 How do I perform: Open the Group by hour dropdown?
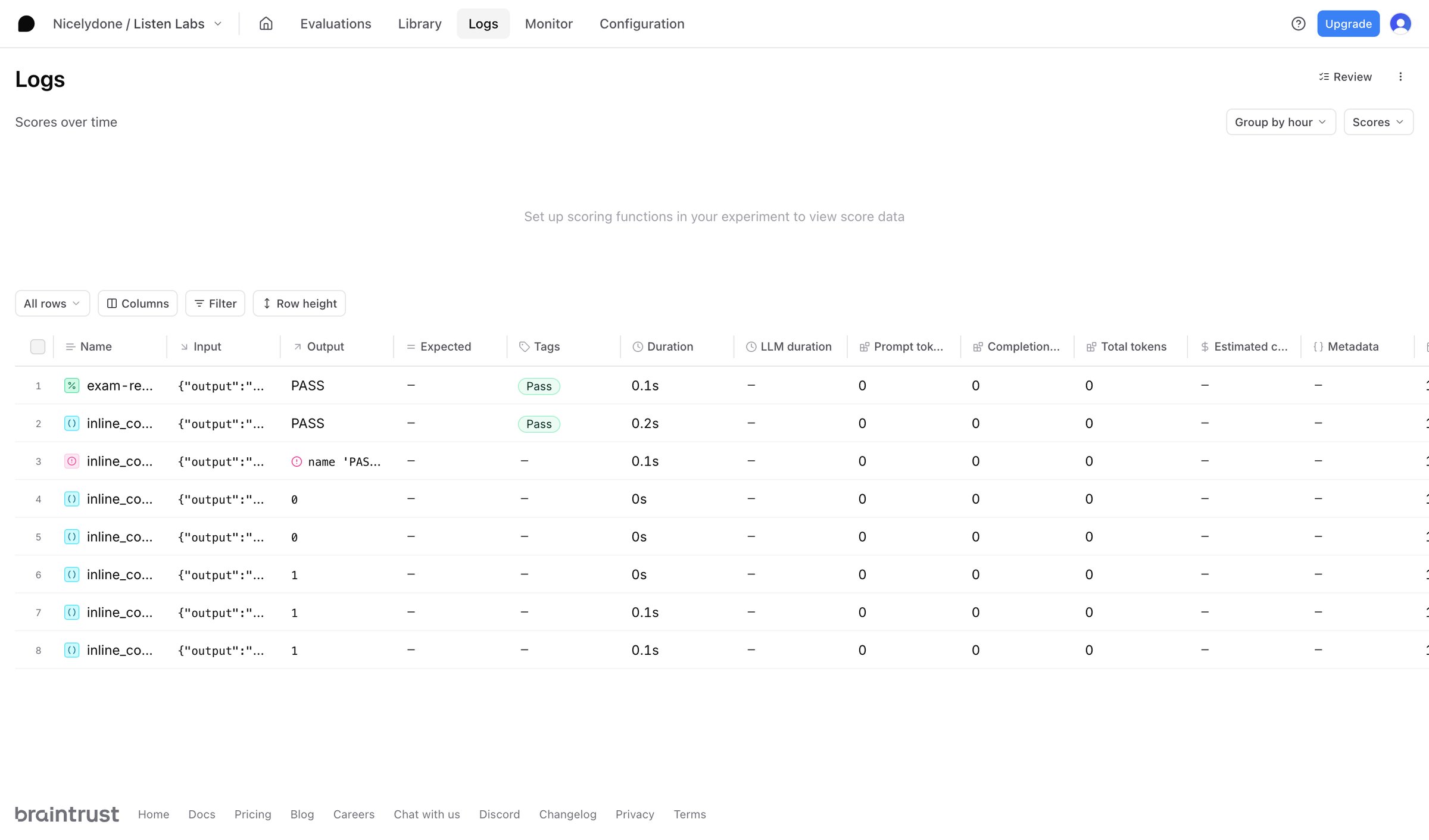click(x=1281, y=122)
